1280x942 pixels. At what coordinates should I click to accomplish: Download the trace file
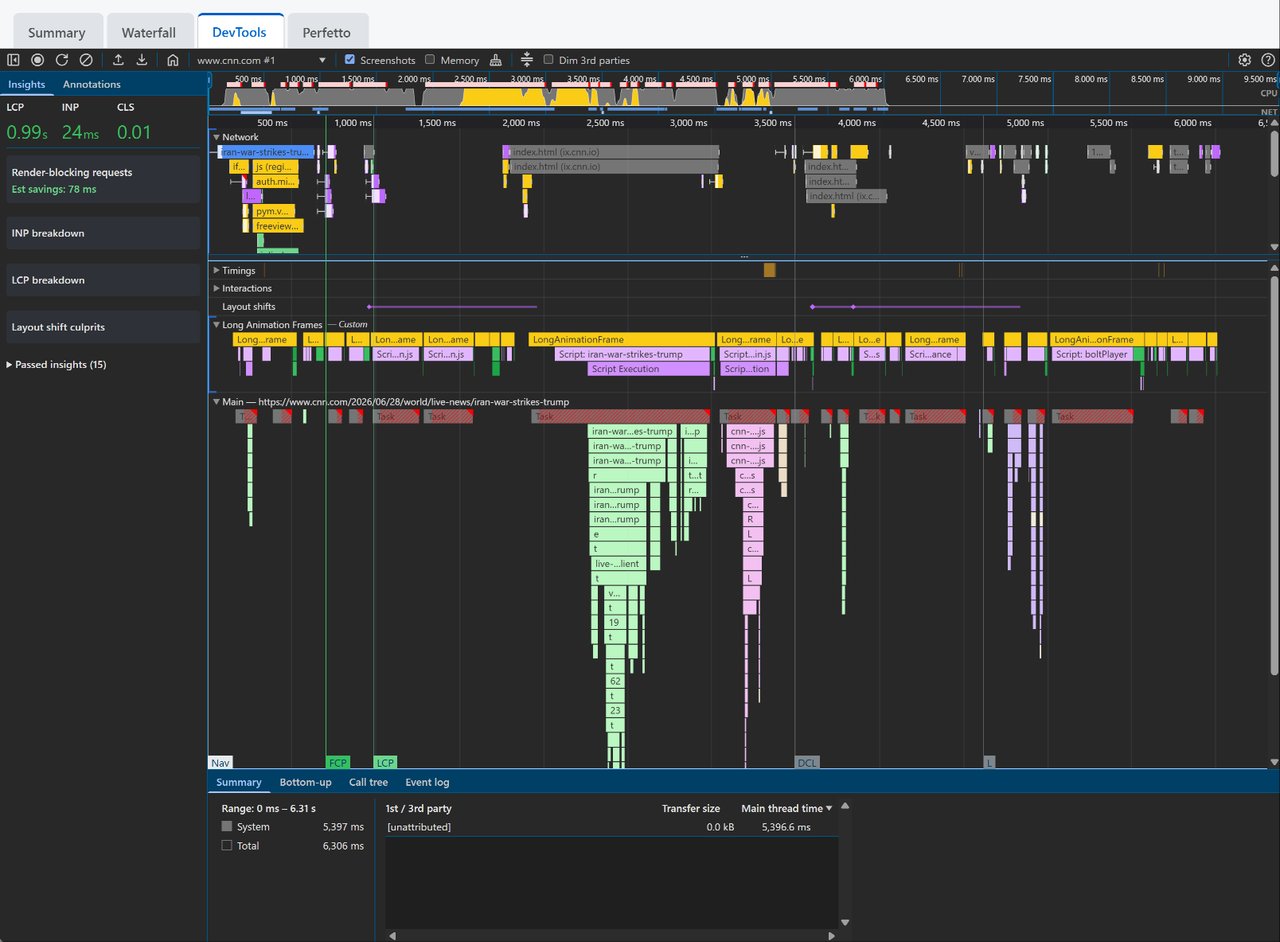coord(142,60)
